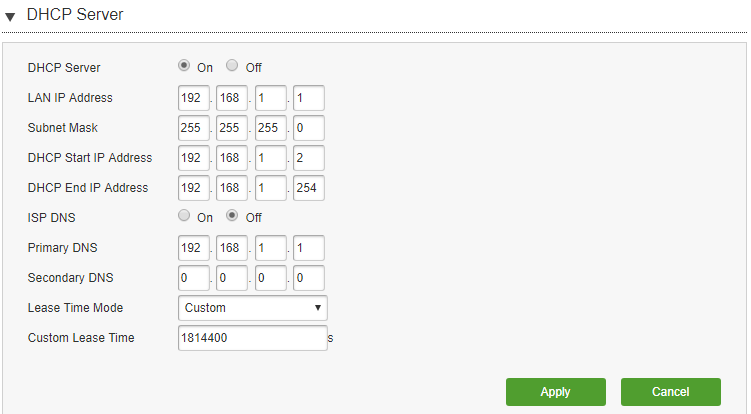This screenshot has width=751, height=414.
Task: Turn DHCP Server On radio
Action: 184,65
